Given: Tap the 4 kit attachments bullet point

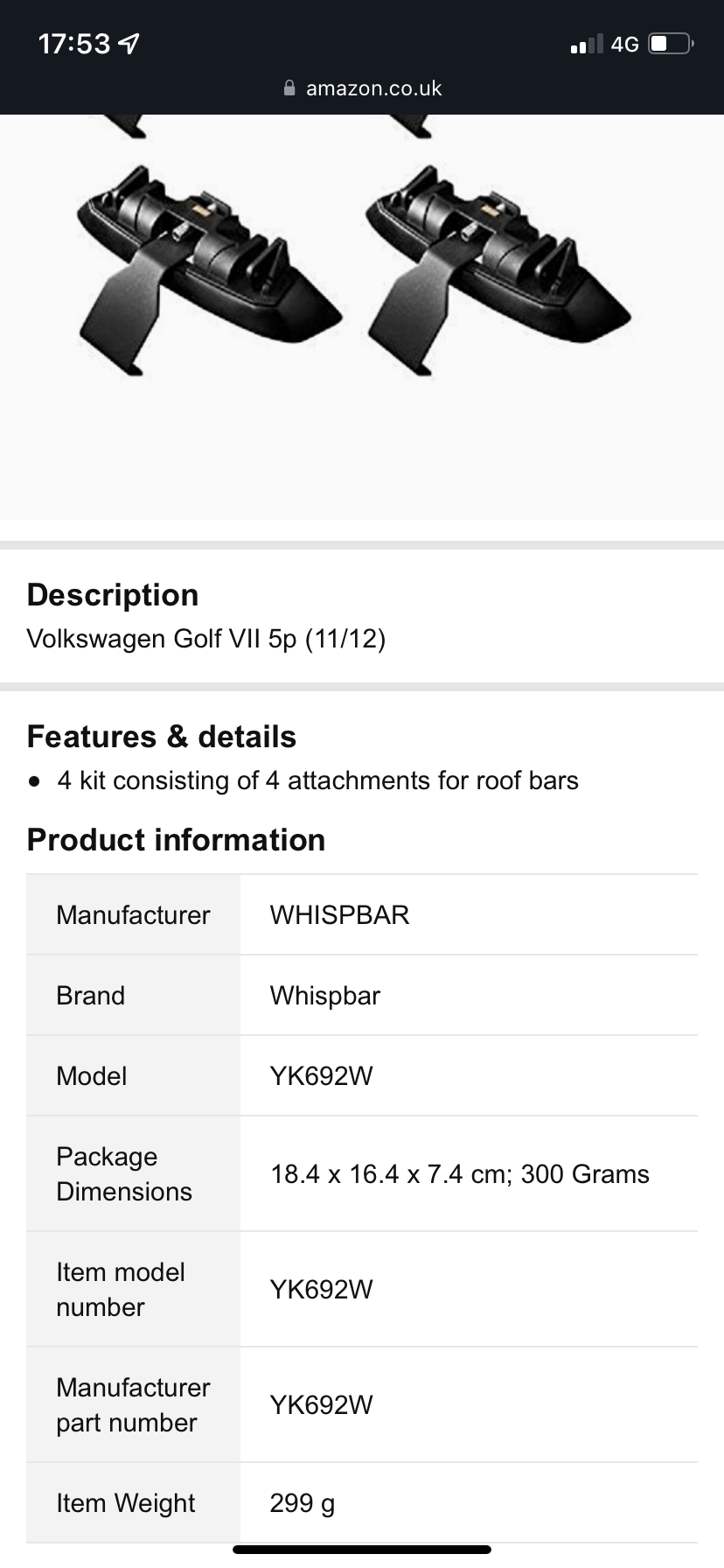Looking at the screenshot, I should pyautogui.click(x=317, y=780).
